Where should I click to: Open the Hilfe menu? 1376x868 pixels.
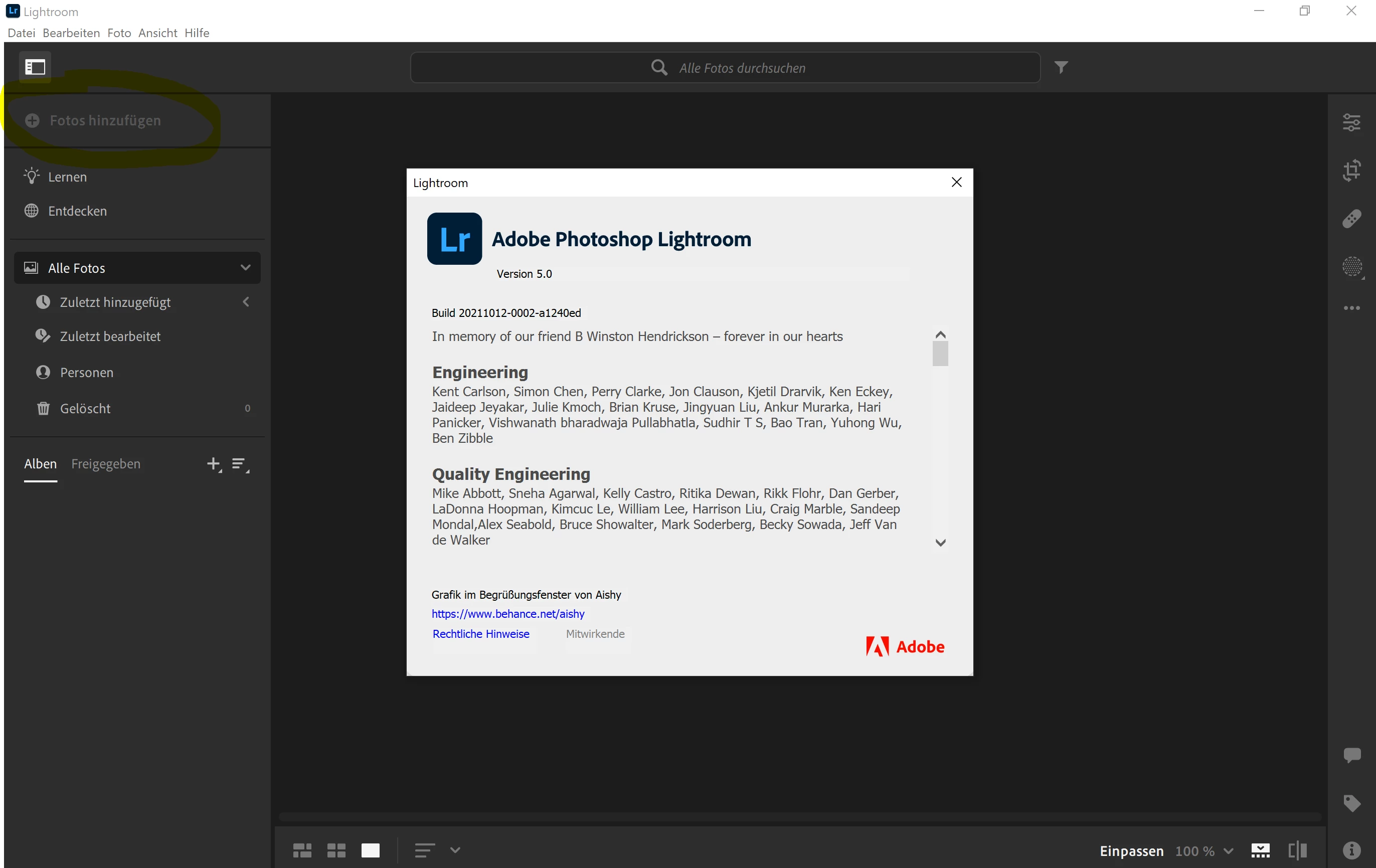tap(197, 33)
